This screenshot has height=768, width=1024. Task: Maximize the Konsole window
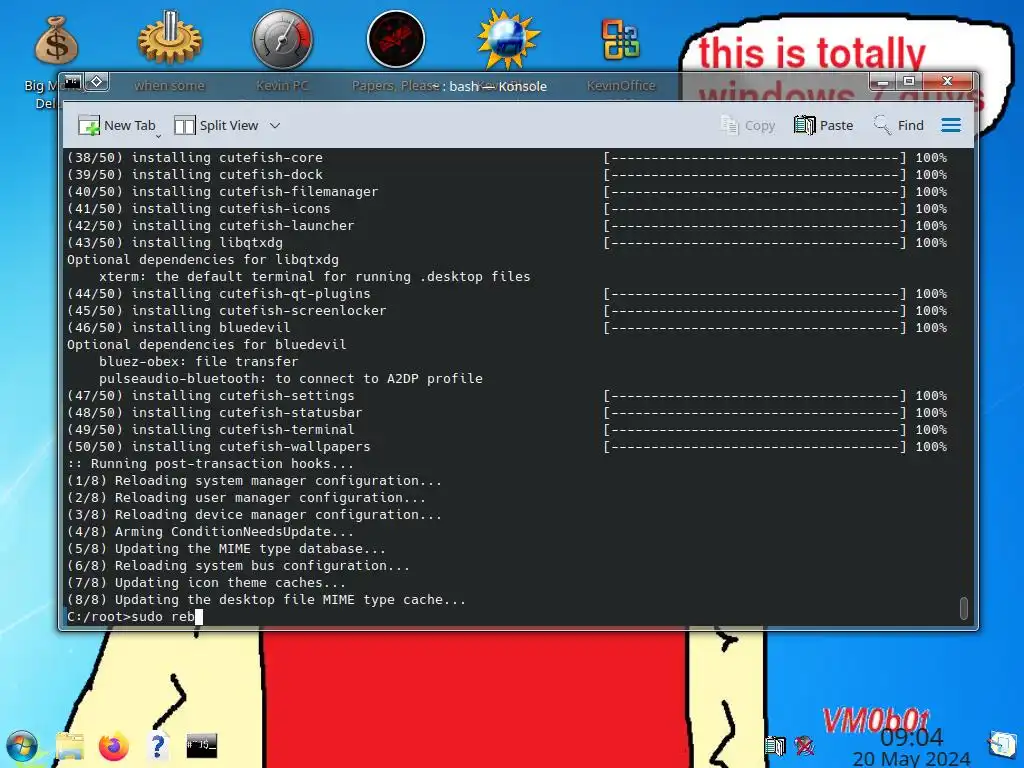pos(908,82)
